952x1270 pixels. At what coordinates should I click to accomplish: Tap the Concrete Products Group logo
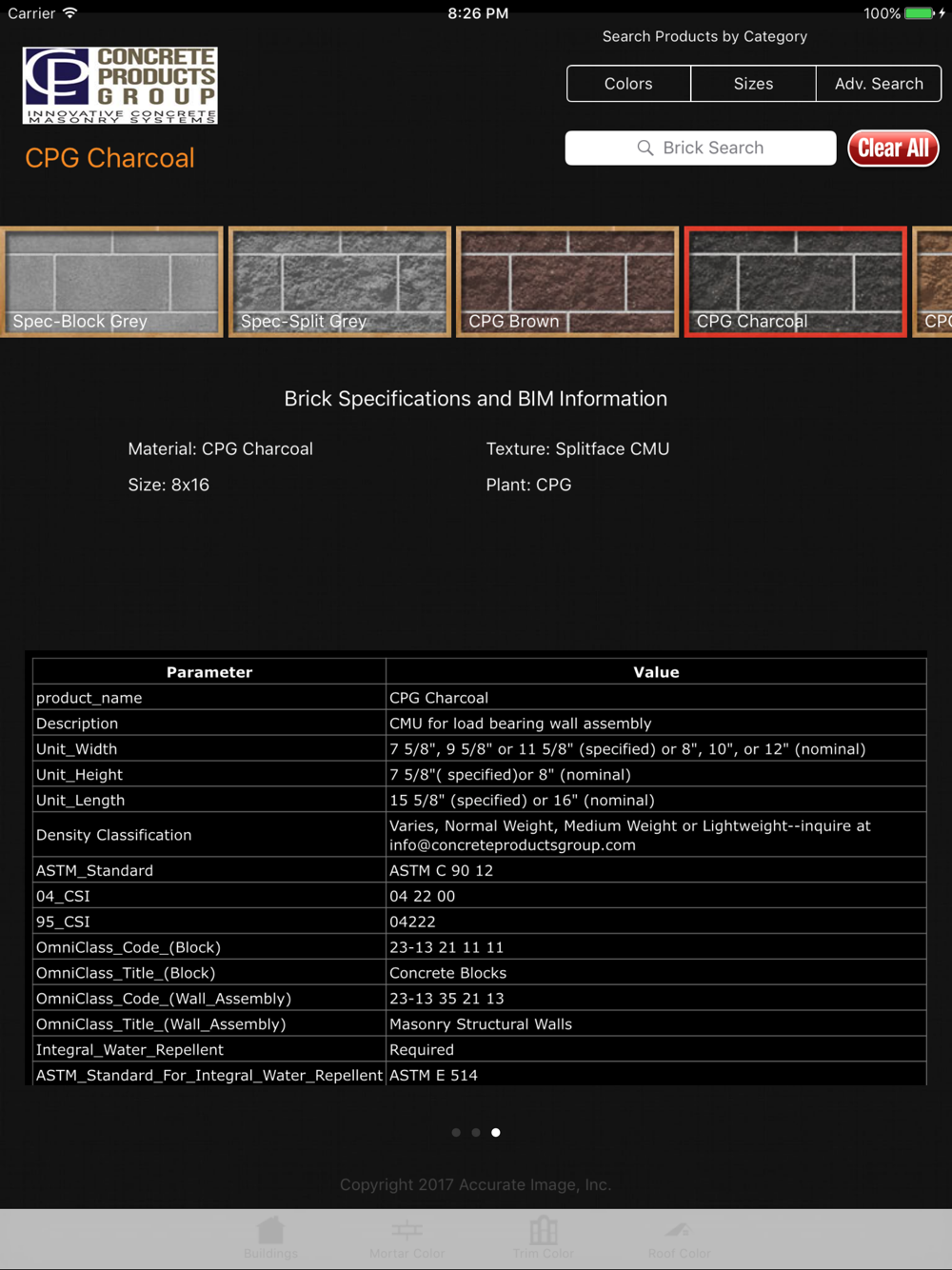point(120,86)
